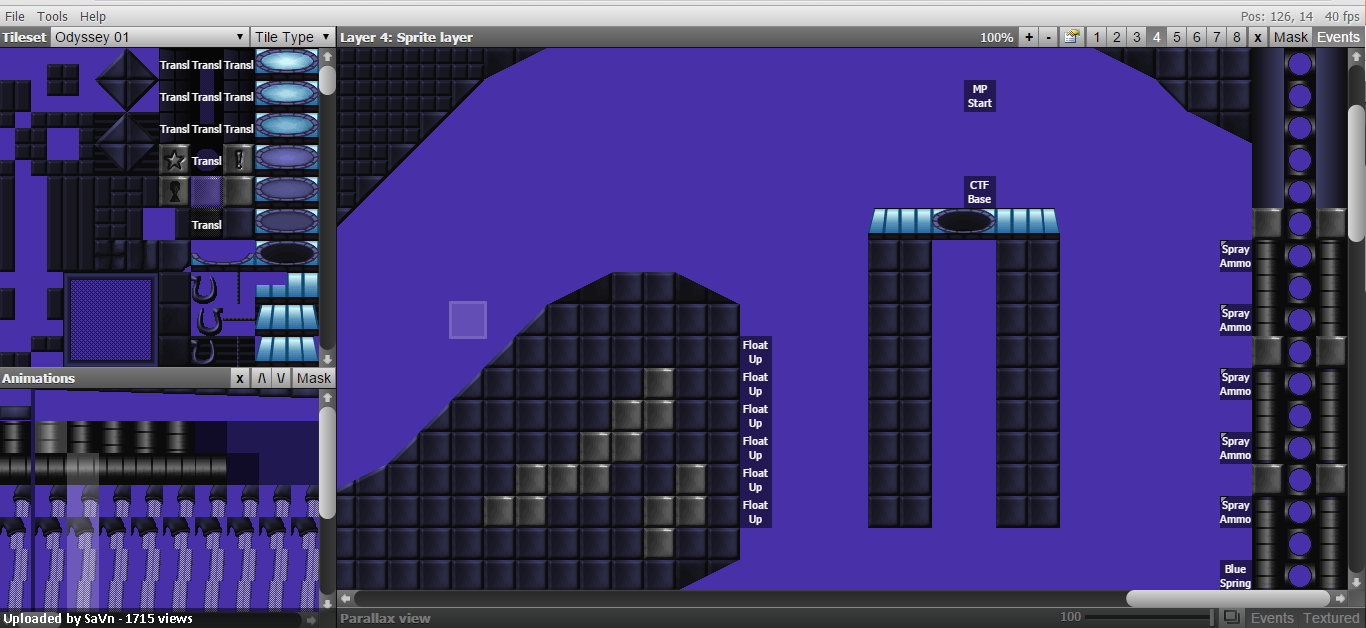Switch to layer 1
The width and height of the screenshot is (1366, 628).
point(1097,37)
